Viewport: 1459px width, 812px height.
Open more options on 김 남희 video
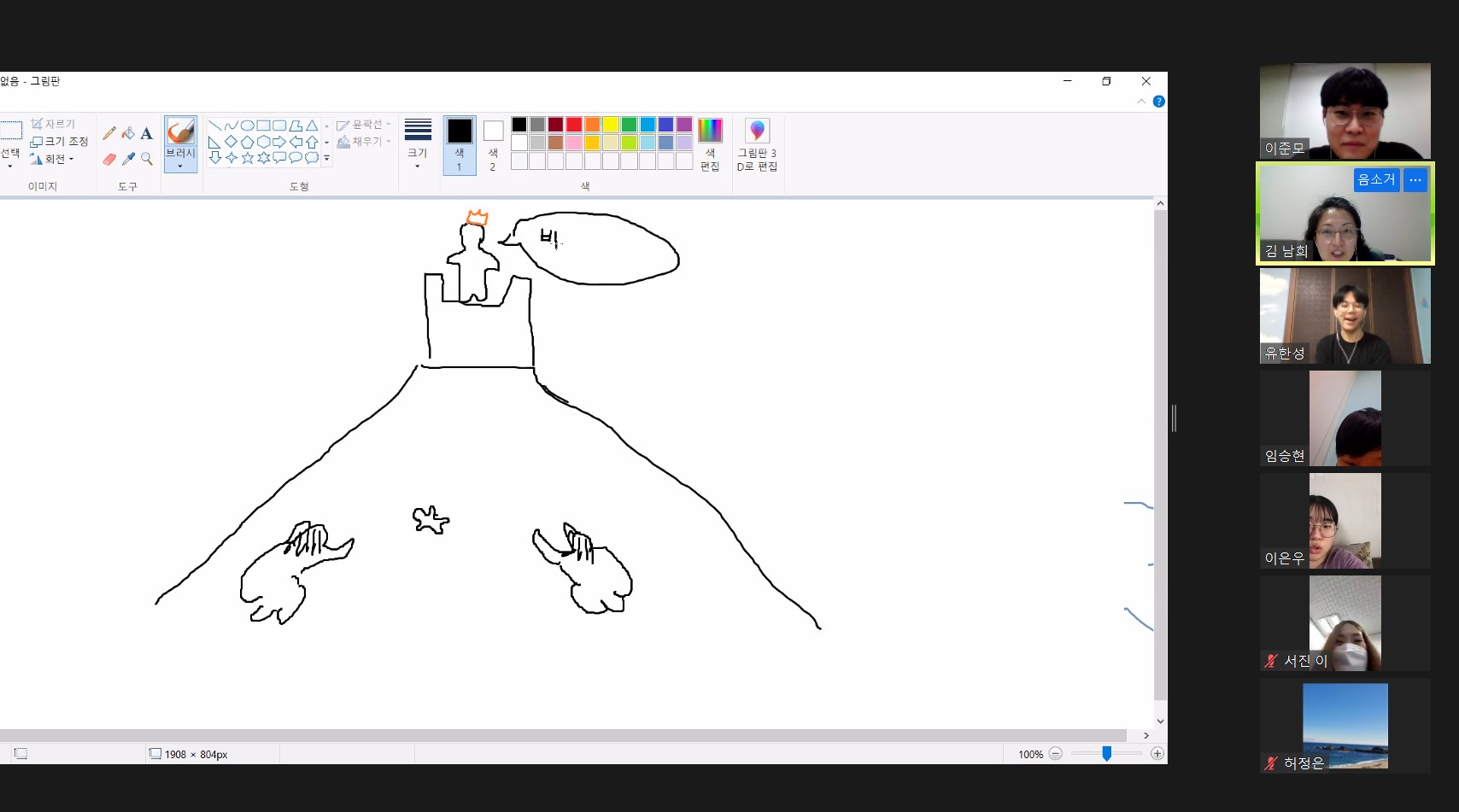1415,179
